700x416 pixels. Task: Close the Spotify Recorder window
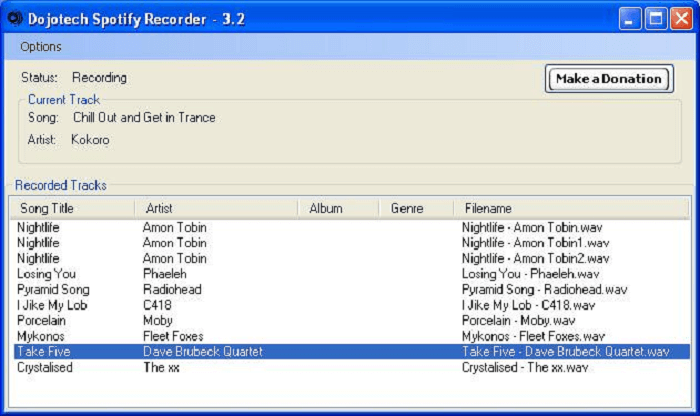[x=682, y=19]
